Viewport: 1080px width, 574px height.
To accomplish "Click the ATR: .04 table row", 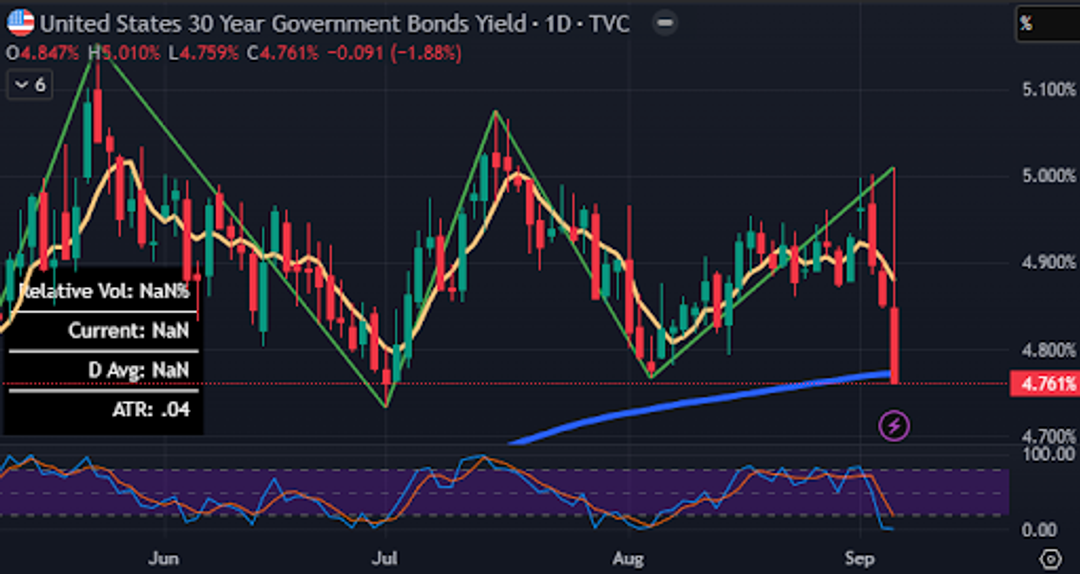I will click(x=103, y=410).
